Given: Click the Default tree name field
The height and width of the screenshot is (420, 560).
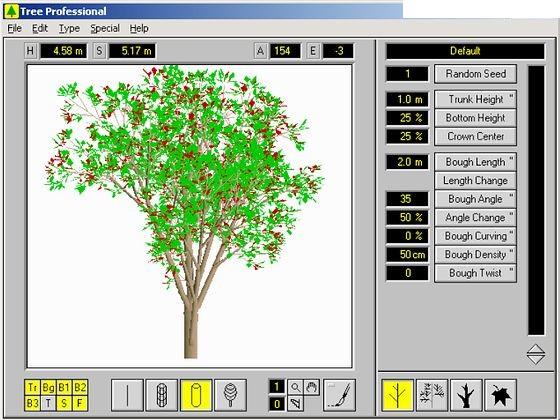Looking at the screenshot, I should tap(465, 51).
